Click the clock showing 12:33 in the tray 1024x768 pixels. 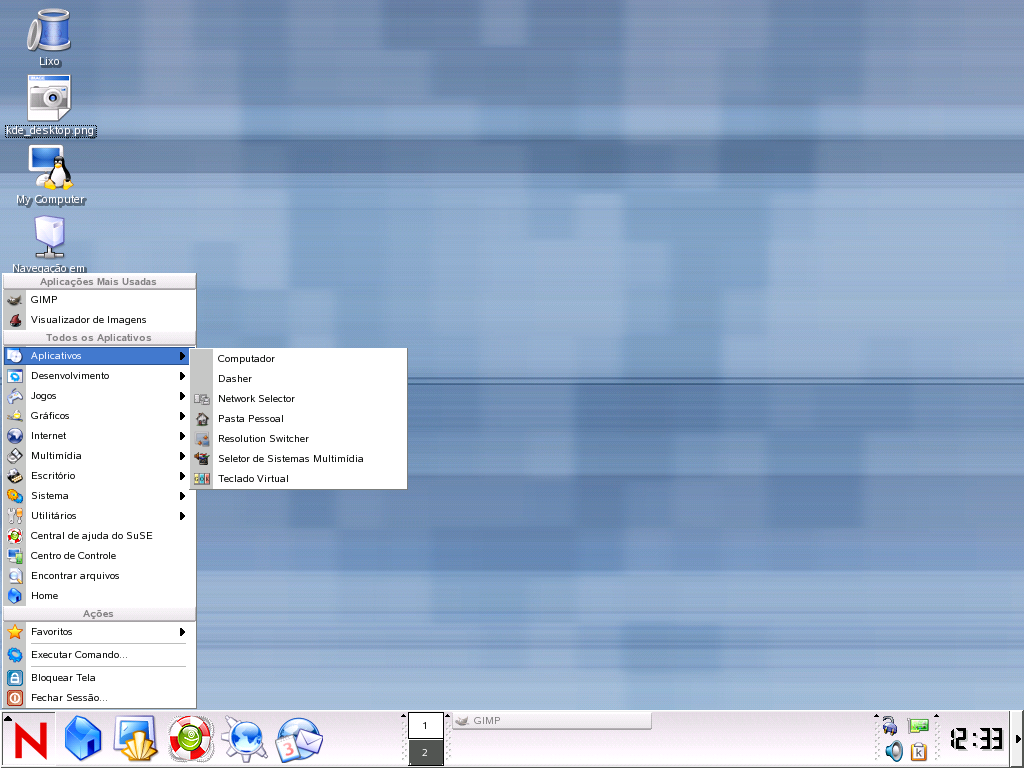click(x=977, y=737)
